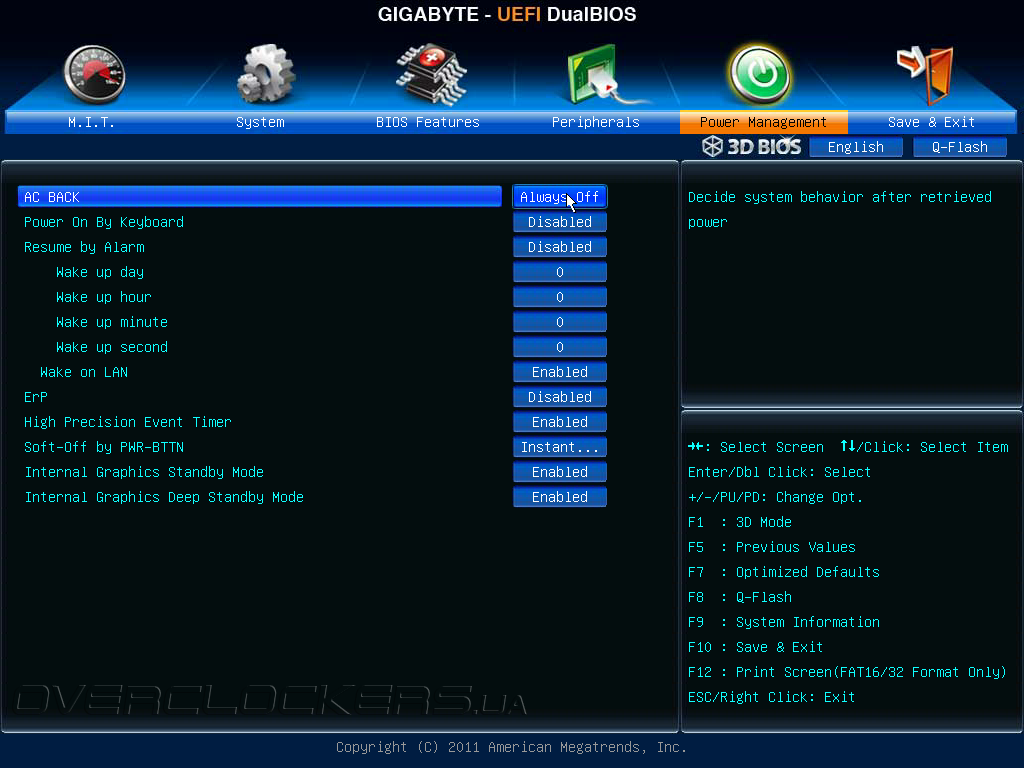The height and width of the screenshot is (768, 1024).
Task: Select the Wake up hour label
Action: (103, 297)
